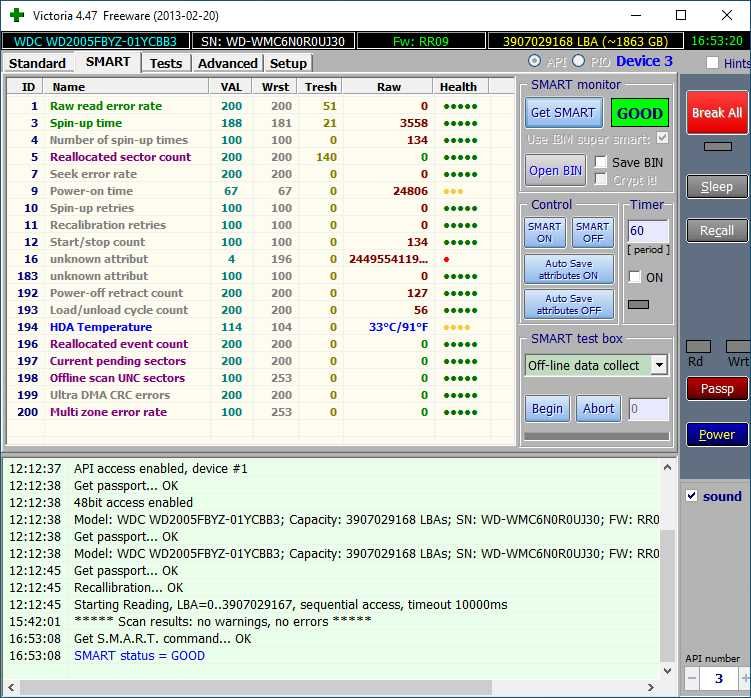Select the HDA Temperature row
This screenshot has width=751, height=698.
(261, 327)
